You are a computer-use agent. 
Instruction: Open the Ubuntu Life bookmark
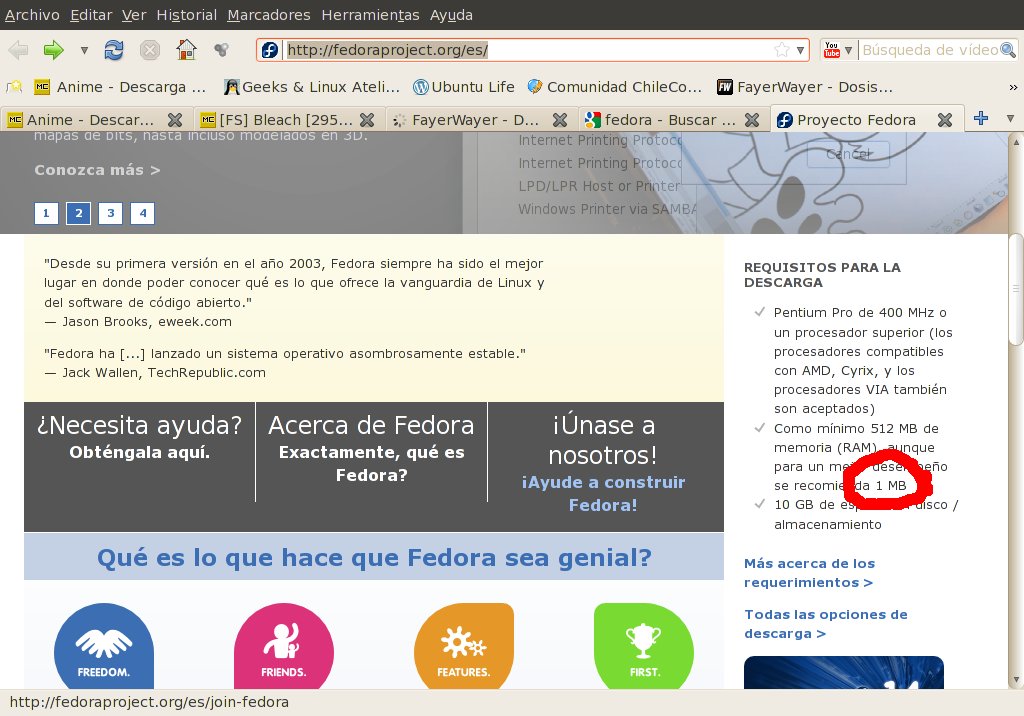pos(464,87)
